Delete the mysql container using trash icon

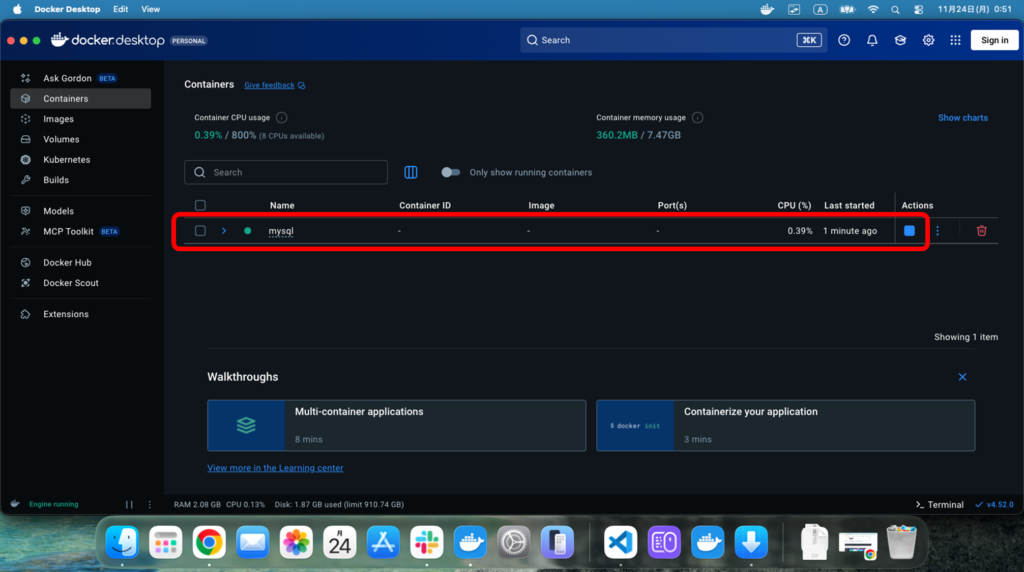(x=981, y=231)
